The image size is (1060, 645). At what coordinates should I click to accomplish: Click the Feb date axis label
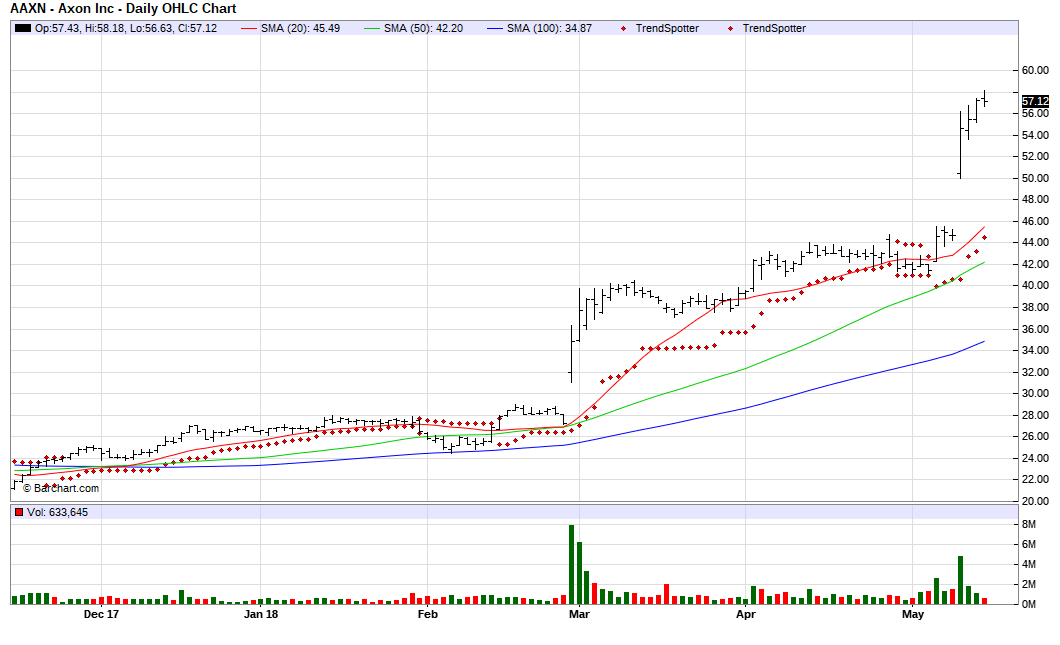[x=427, y=614]
